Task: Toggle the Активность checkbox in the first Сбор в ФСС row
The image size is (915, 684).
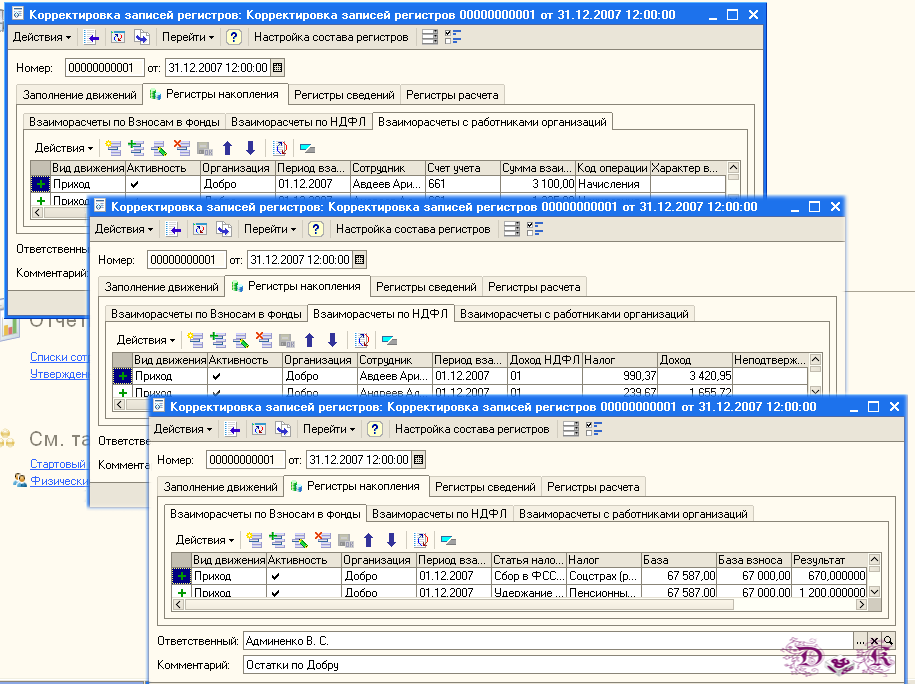Action: [x=275, y=576]
